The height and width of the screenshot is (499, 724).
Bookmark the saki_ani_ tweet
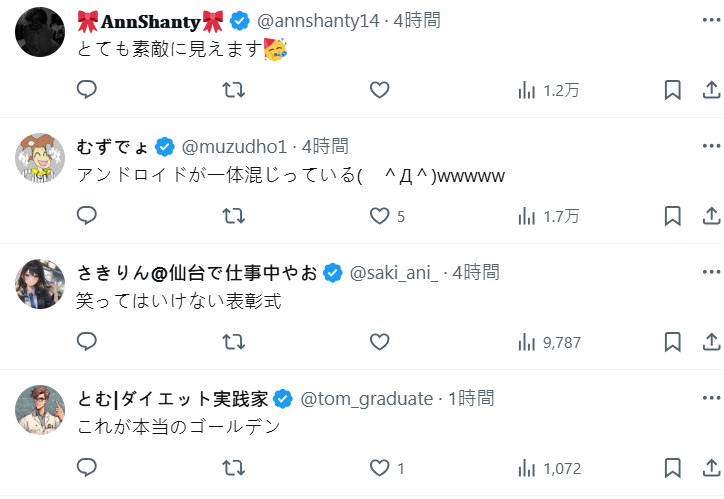673,342
